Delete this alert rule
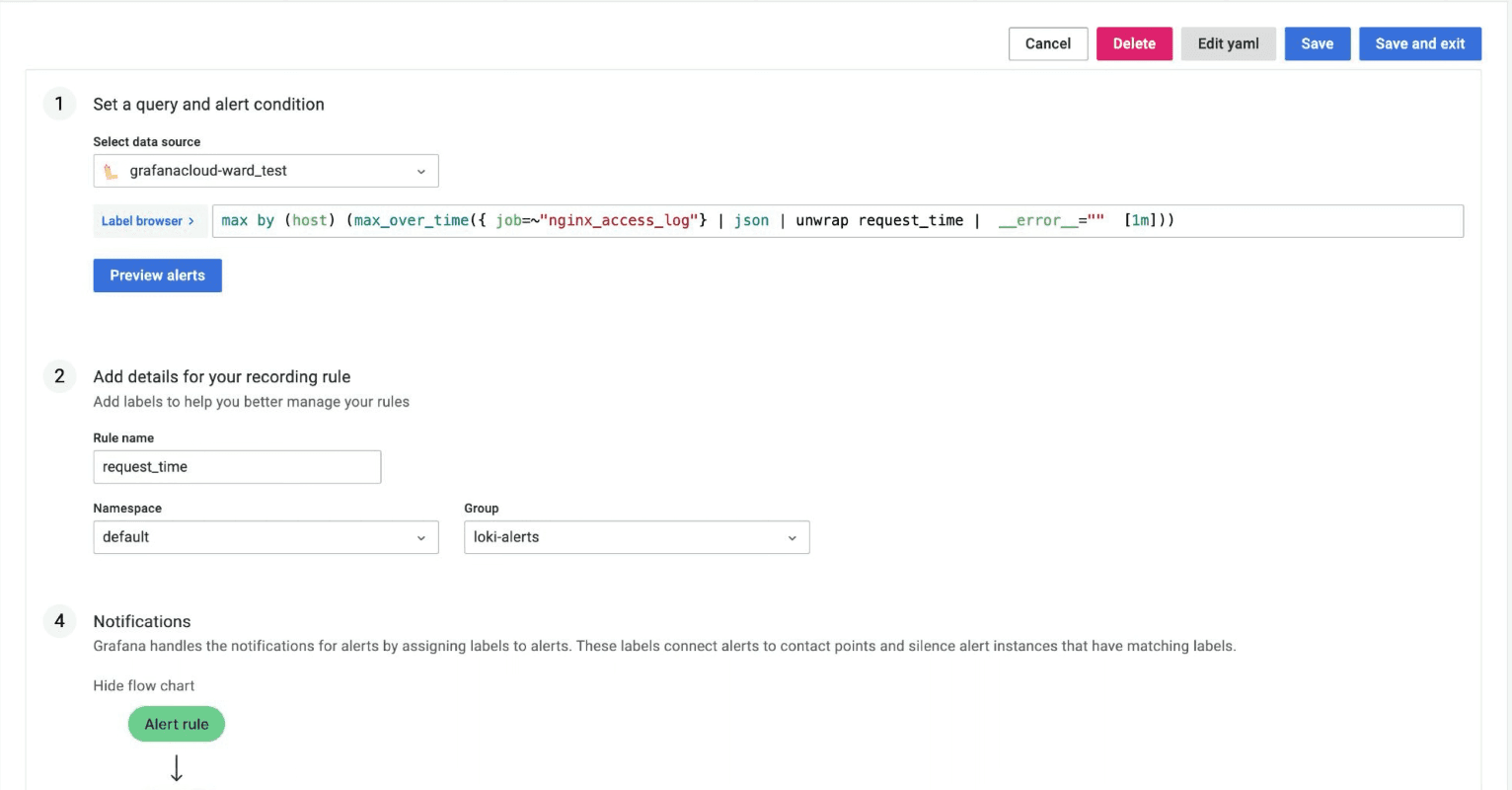Viewport: 1512px width, 790px height. coord(1134,43)
